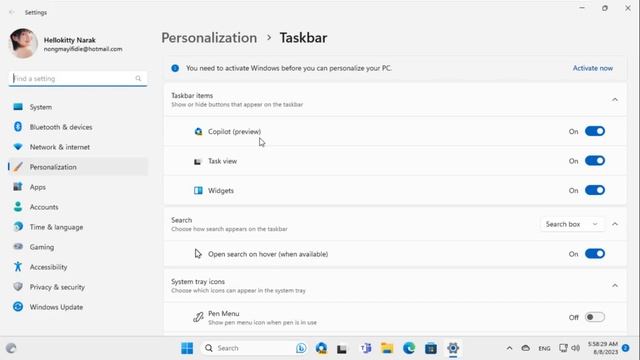Viewport: 640px width, 360px height.
Task: Click the volume speaker tray icon
Action: point(576,348)
